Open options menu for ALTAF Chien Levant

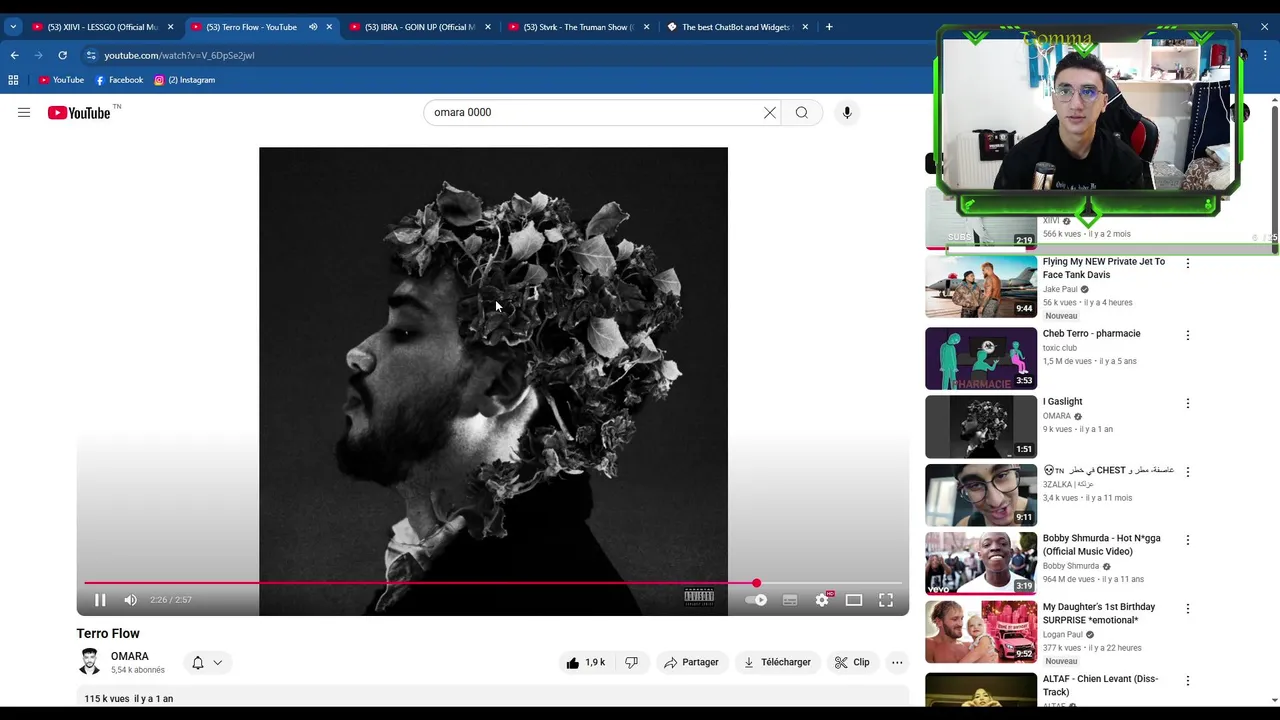pyautogui.click(x=1188, y=680)
